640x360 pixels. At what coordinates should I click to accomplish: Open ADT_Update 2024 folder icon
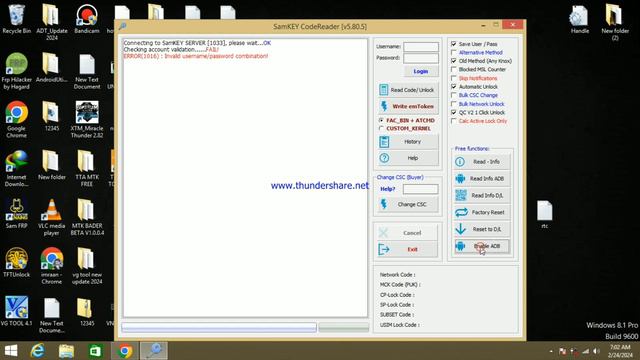(52, 22)
